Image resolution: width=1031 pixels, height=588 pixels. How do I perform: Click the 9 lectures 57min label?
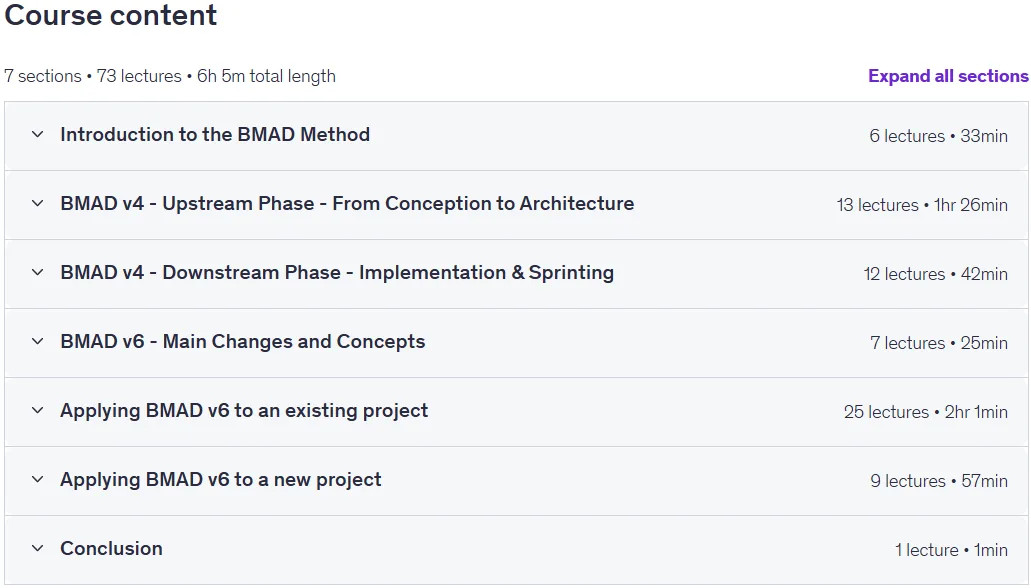(x=939, y=481)
